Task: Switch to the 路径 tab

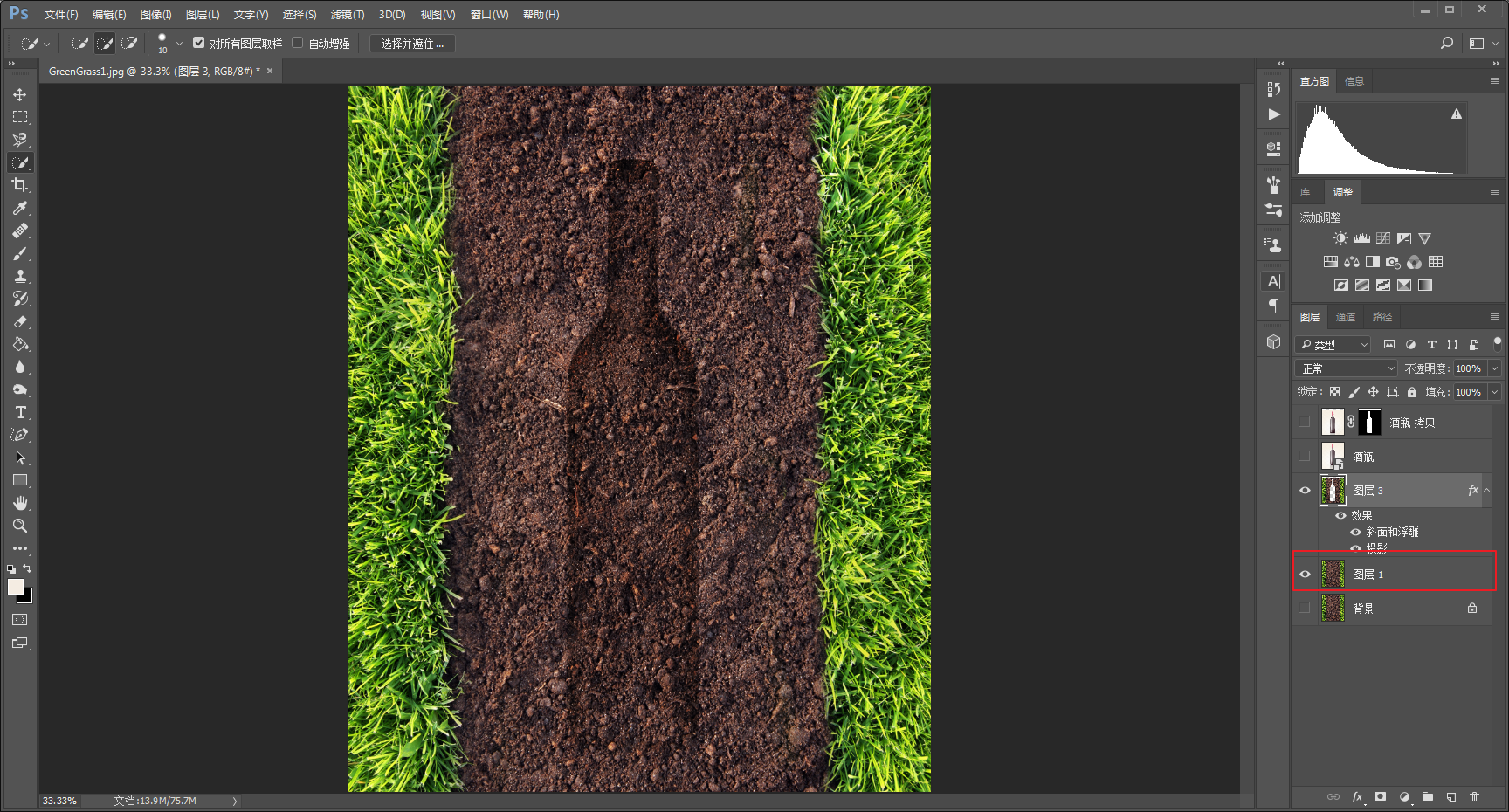Action: click(x=1382, y=317)
